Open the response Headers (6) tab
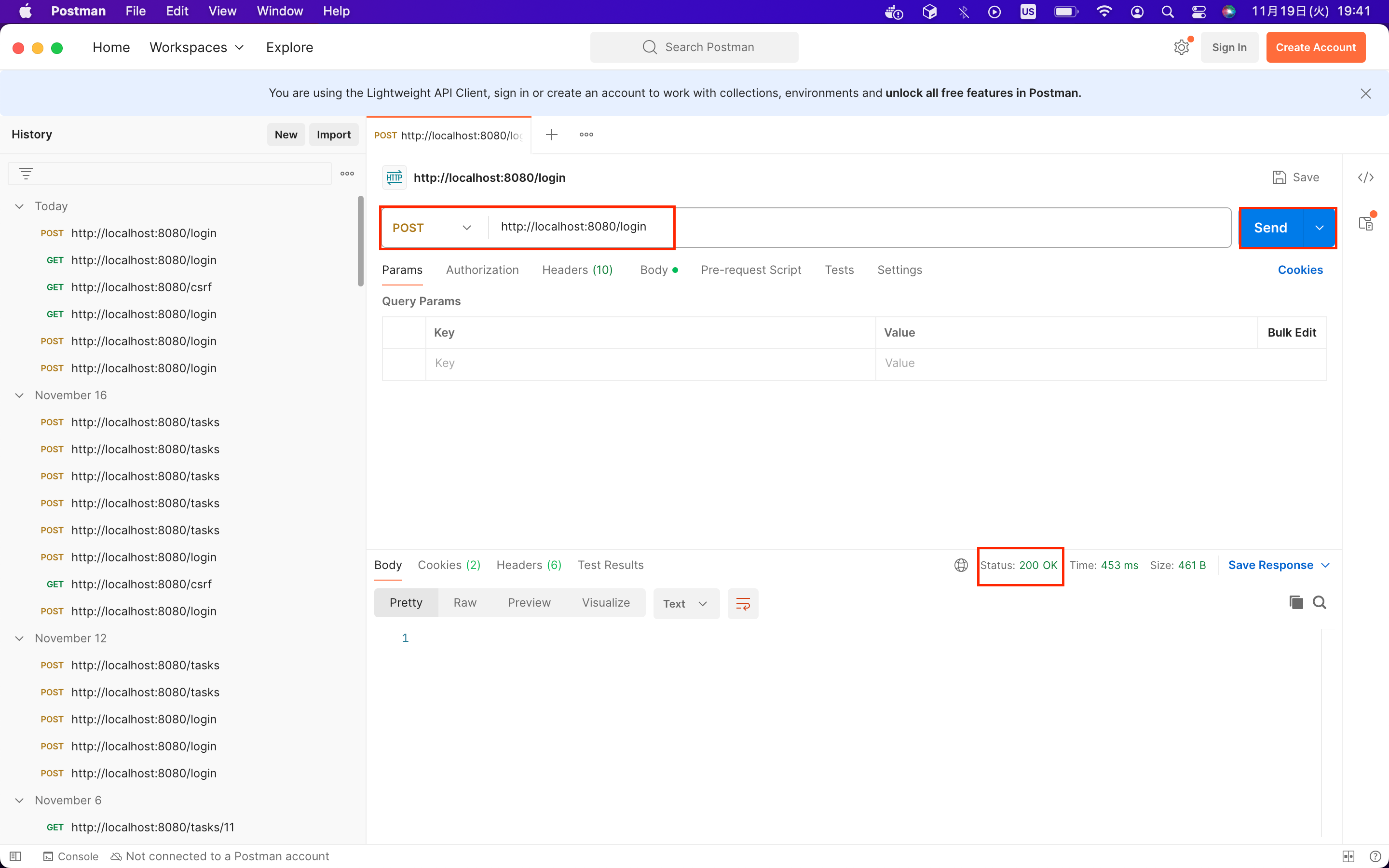 [x=529, y=565]
